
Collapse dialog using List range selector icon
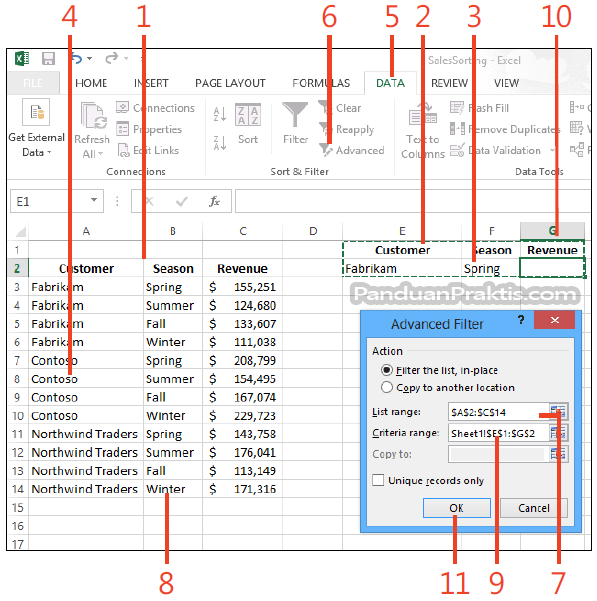(558, 412)
